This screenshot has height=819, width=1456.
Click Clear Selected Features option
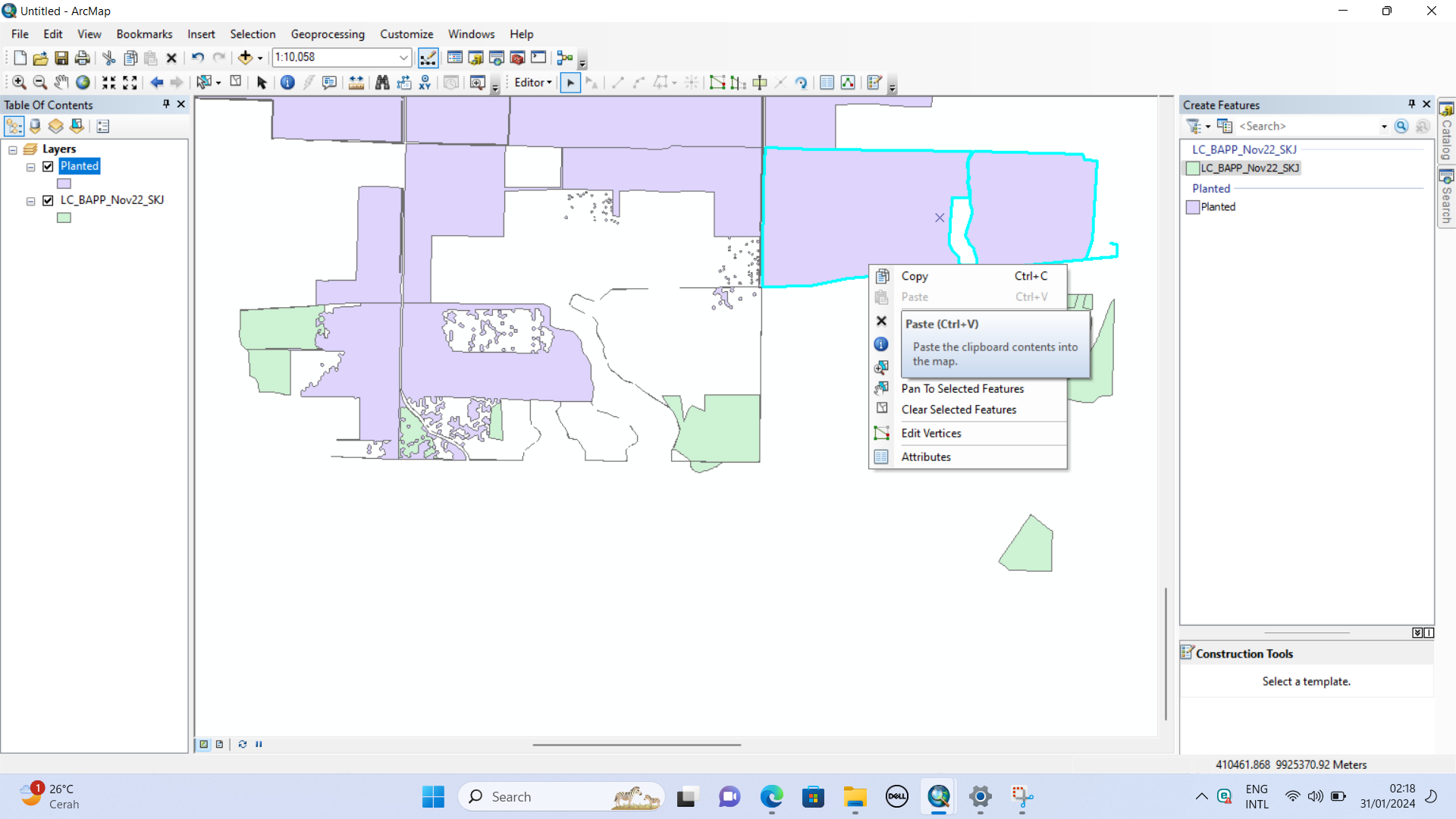(959, 409)
